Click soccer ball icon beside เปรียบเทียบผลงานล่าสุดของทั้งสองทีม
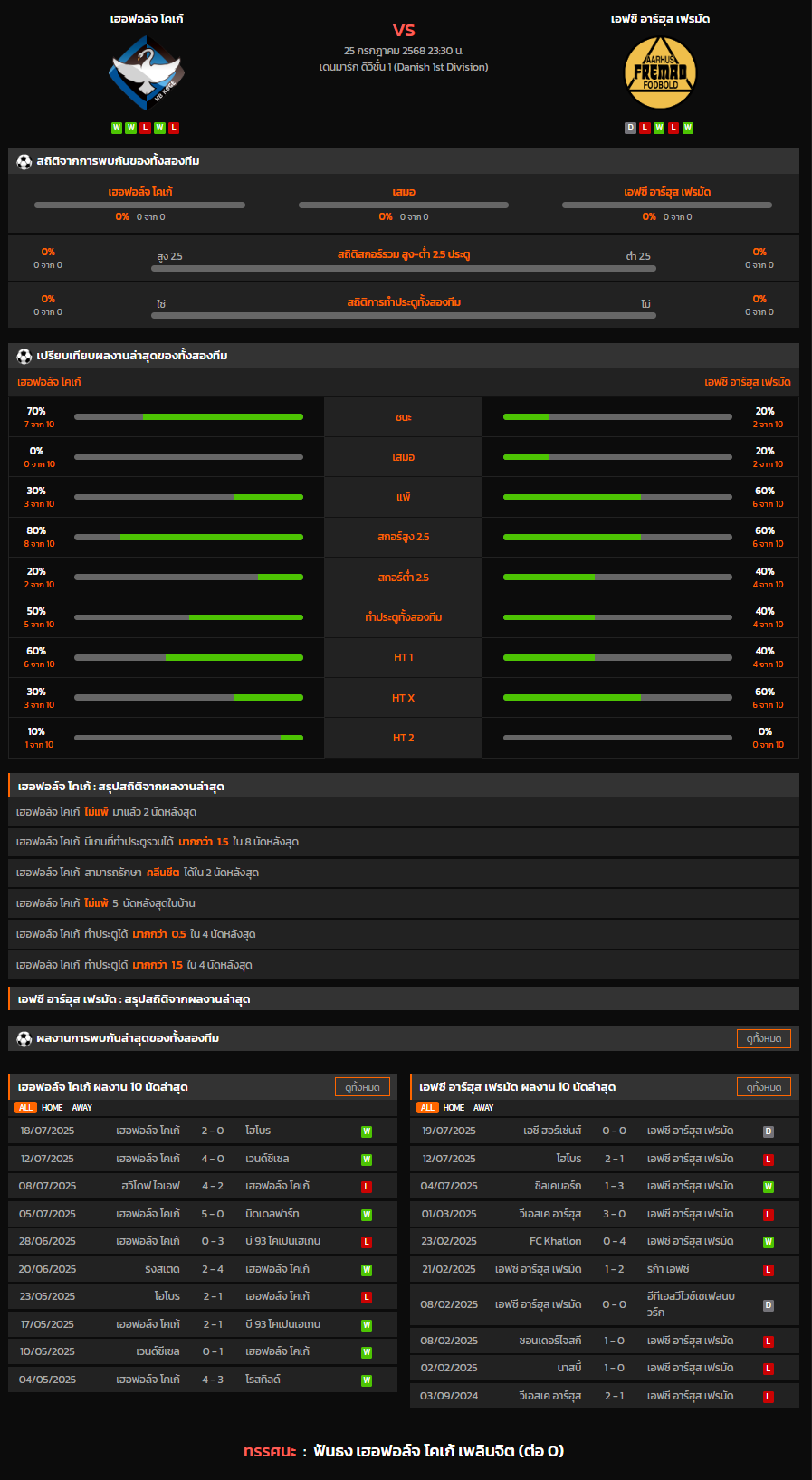The width and height of the screenshot is (812, 1480). click(x=24, y=356)
